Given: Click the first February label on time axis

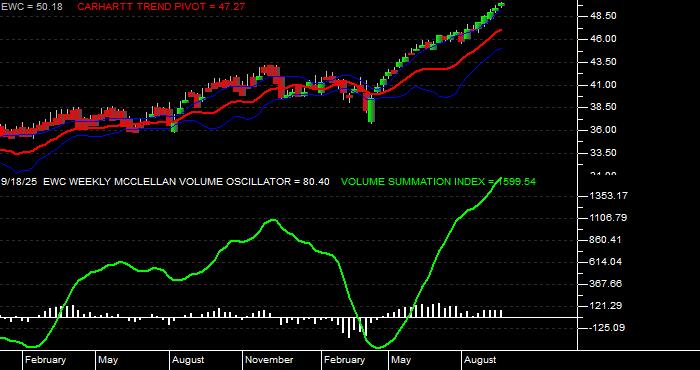Looking at the screenshot, I should tap(46, 360).
